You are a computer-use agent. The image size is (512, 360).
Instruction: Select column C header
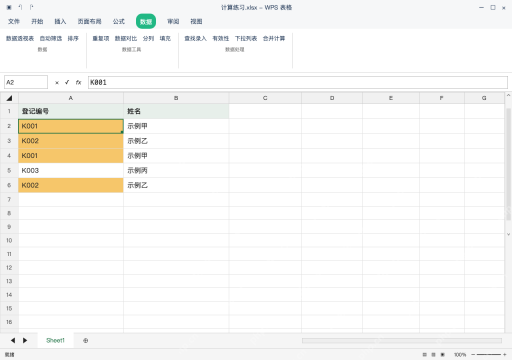(265, 98)
